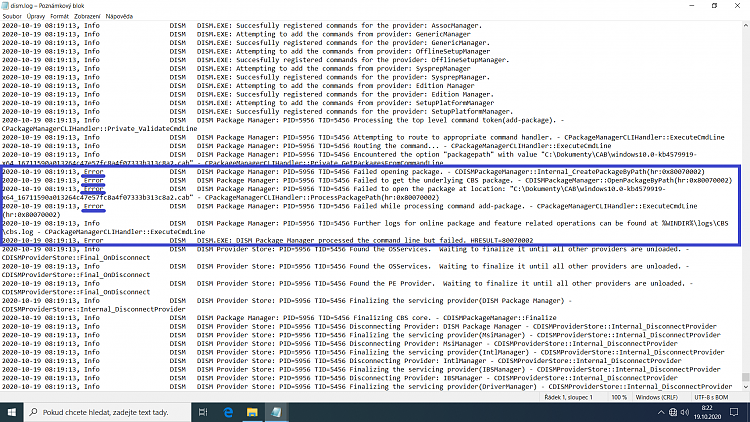Click 'Failed to get the underlying CBS package' line
The width and height of the screenshot is (750, 422).
click(367, 180)
